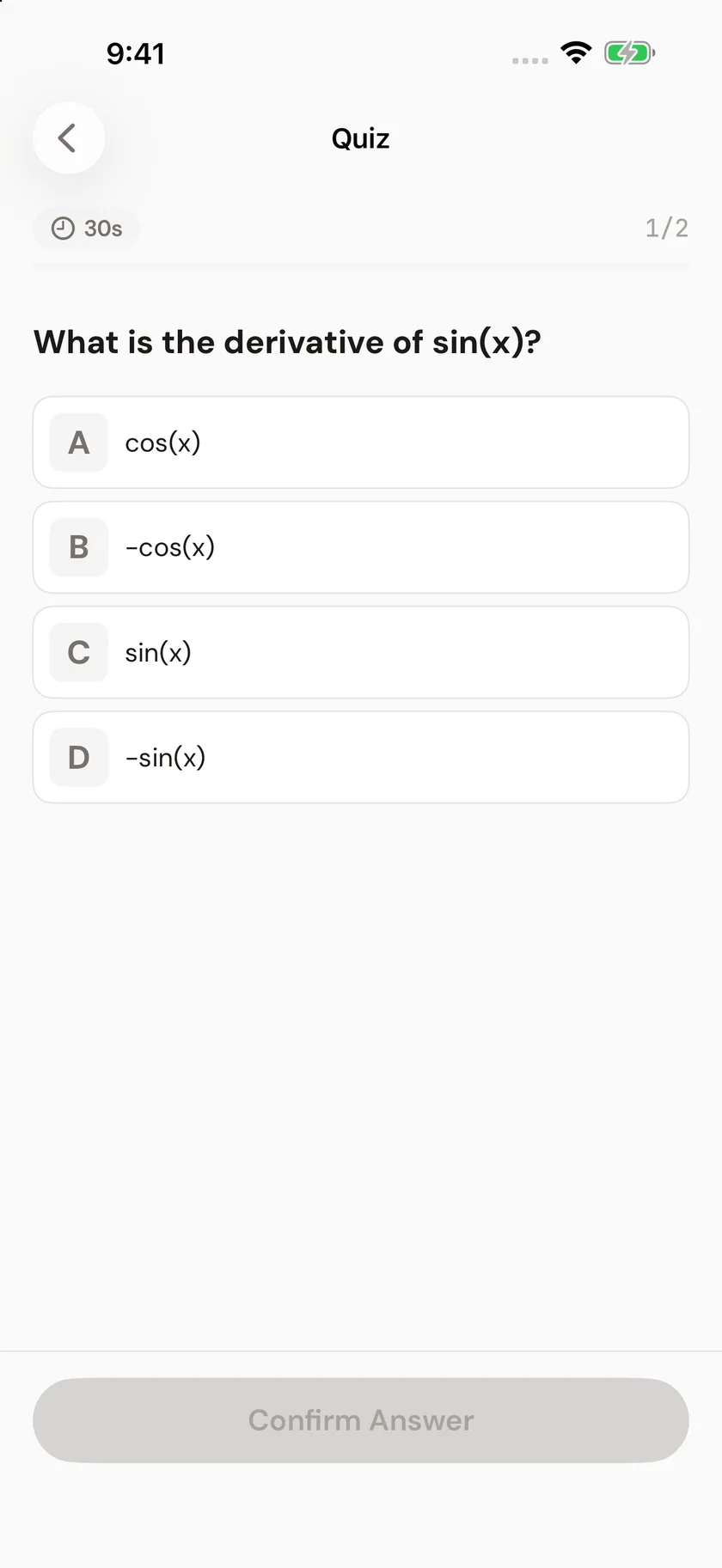Click the letter D badge
The image size is (722, 1568).
tap(79, 757)
